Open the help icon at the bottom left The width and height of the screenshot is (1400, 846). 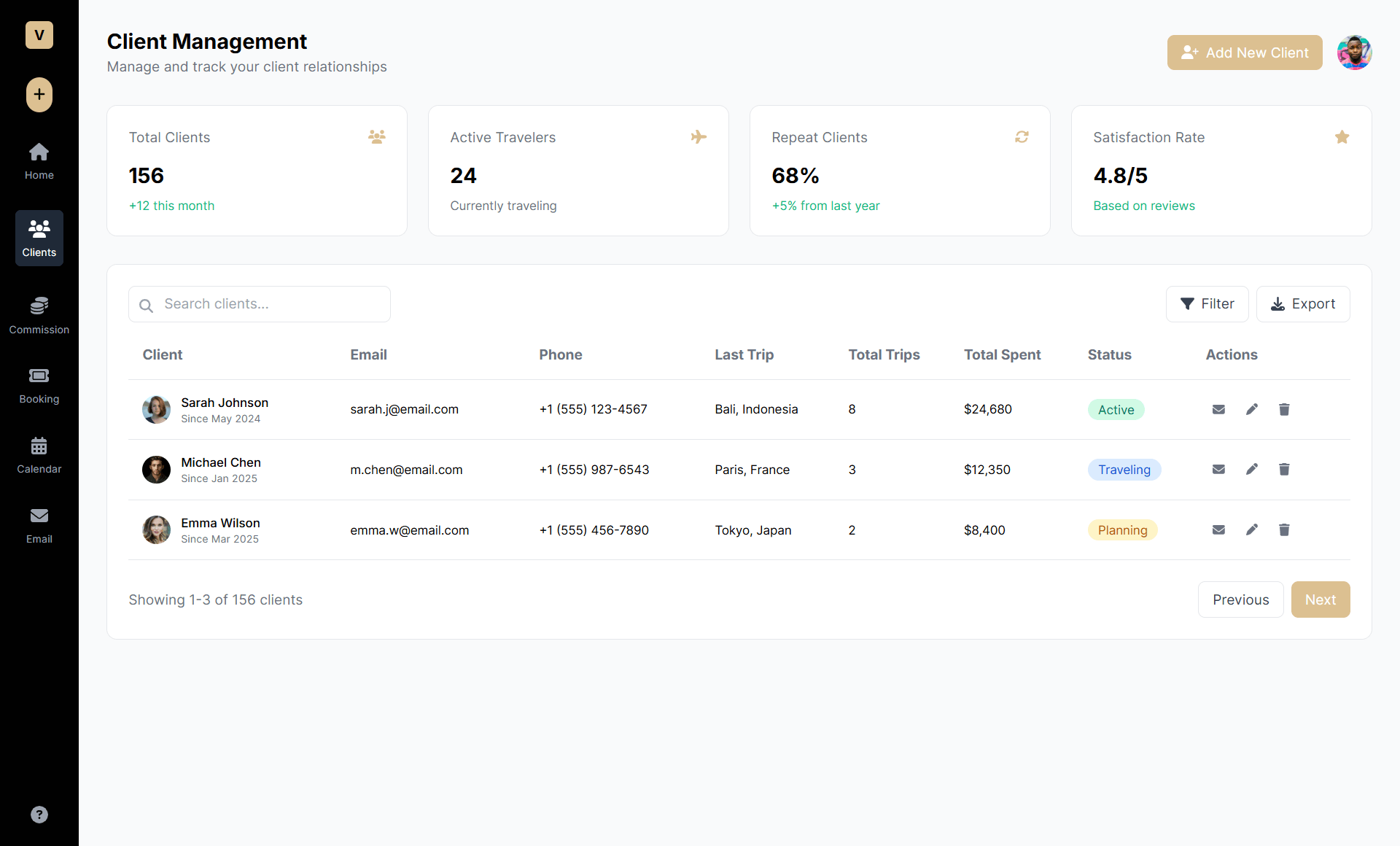(x=39, y=814)
